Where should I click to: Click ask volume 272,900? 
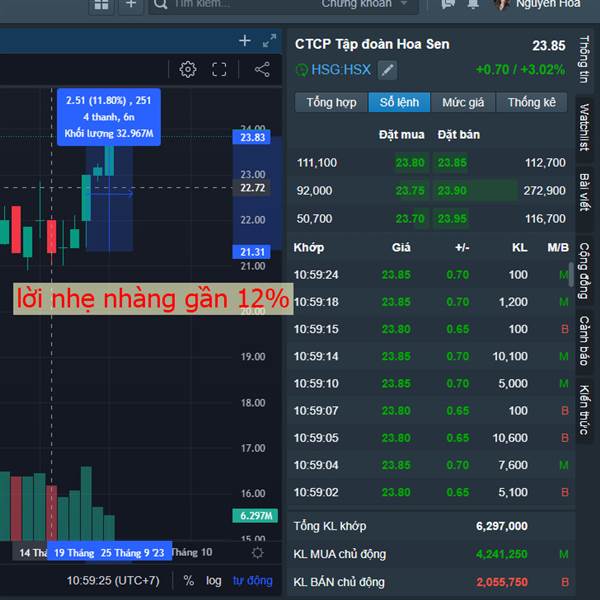tap(545, 191)
